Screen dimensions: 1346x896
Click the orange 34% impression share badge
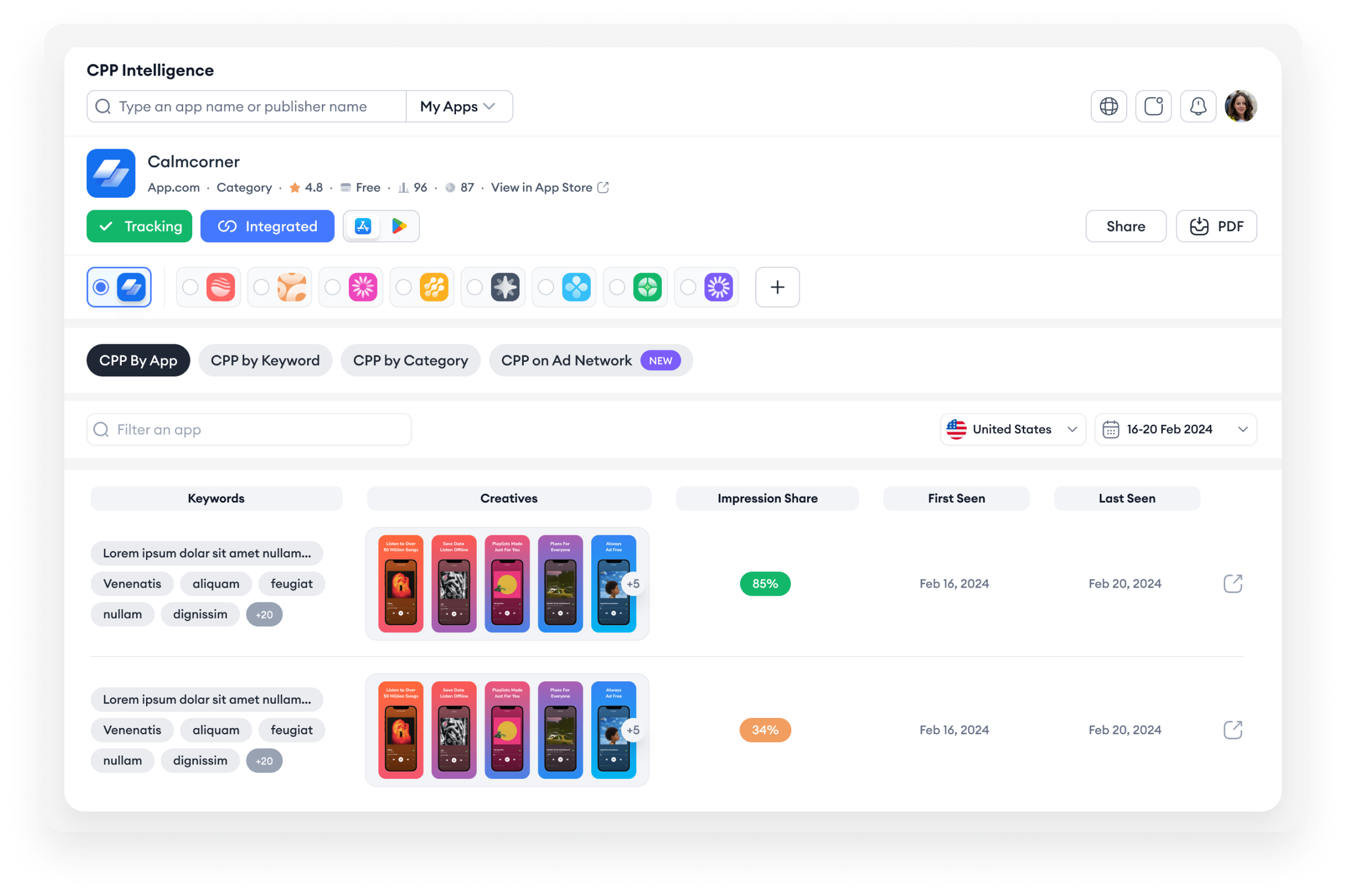[765, 730]
